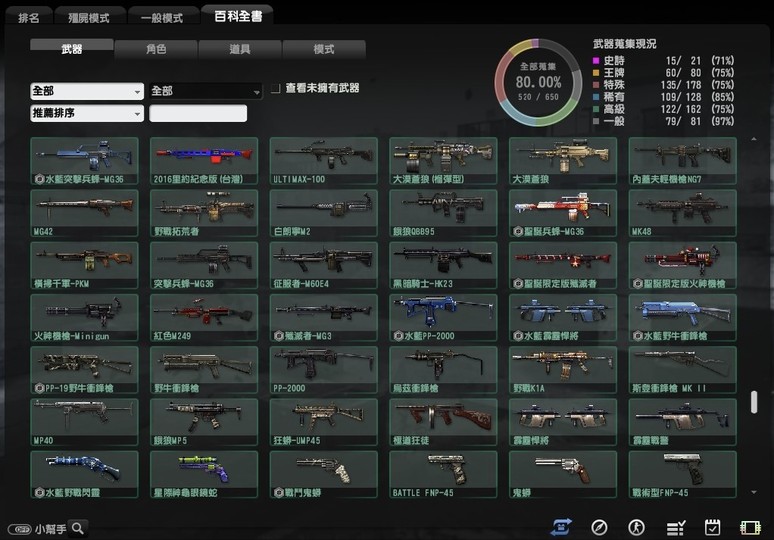Viewport: 774px width, 540px height.
Task: Select the 百科全書 encyclopedia tab
Action: pos(237,16)
